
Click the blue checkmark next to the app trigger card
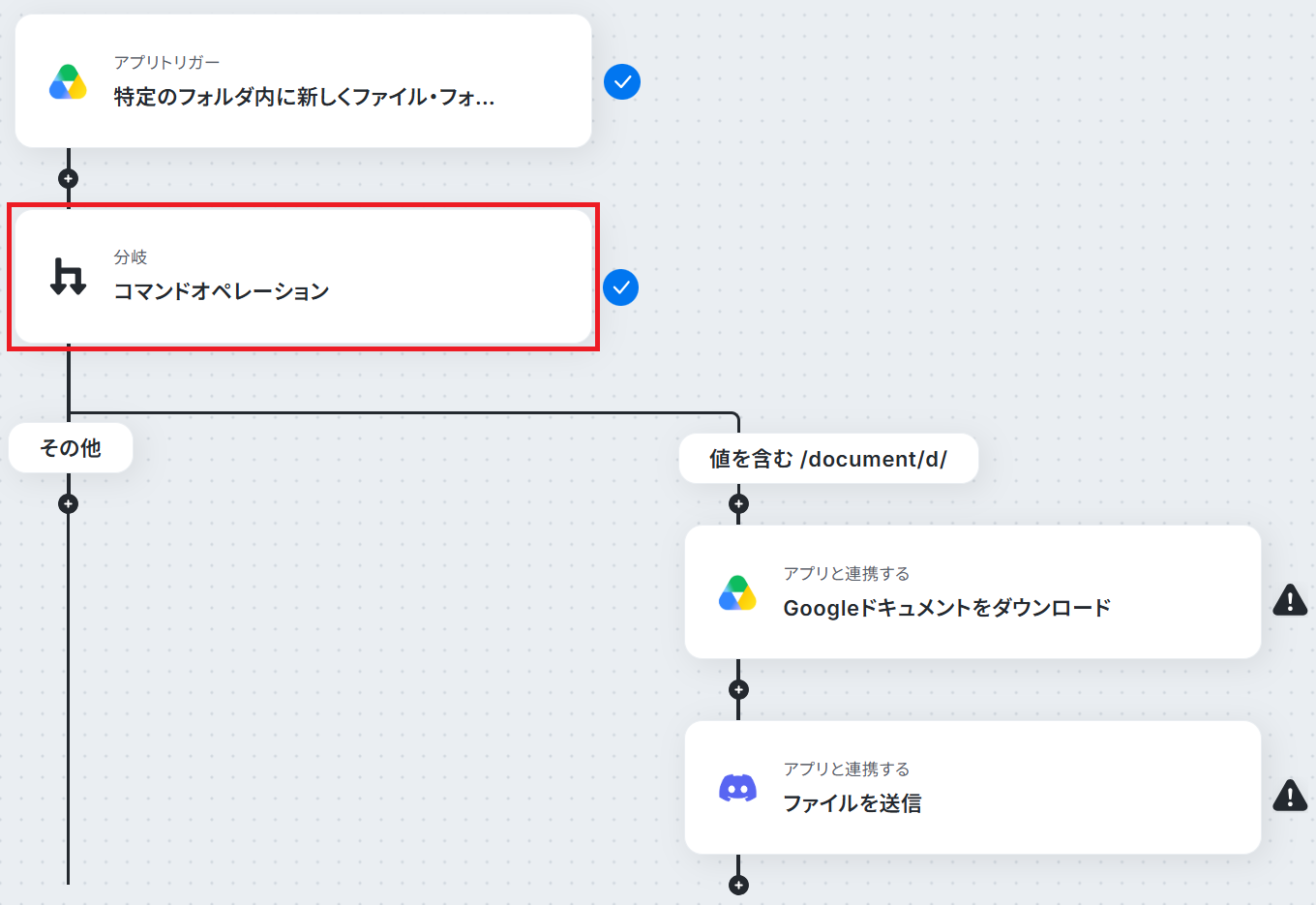point(622,82)
